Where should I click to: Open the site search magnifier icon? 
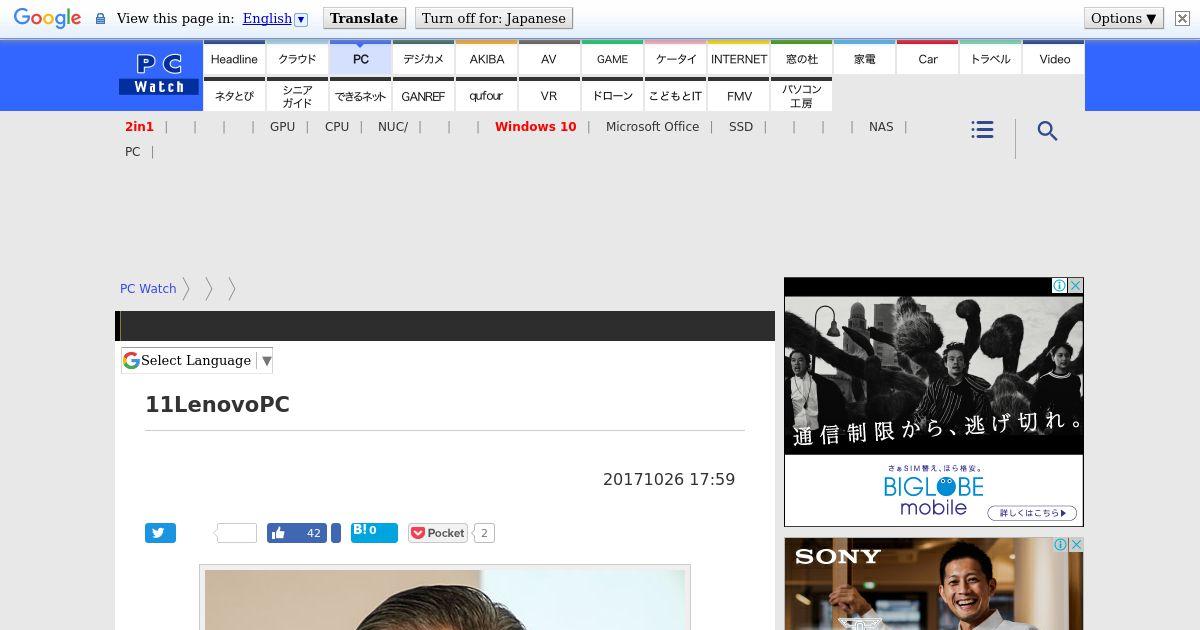pos(1047,131)
